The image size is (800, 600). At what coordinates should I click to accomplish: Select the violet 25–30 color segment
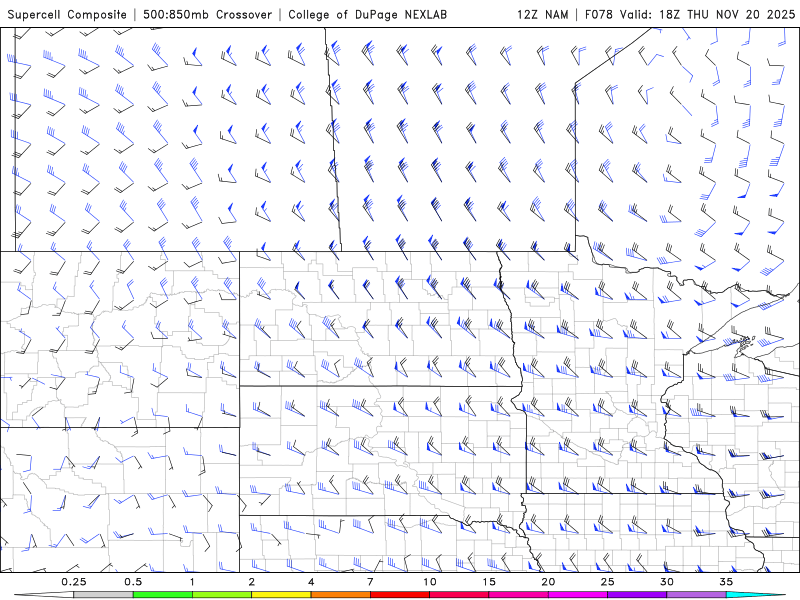point(637,595)
